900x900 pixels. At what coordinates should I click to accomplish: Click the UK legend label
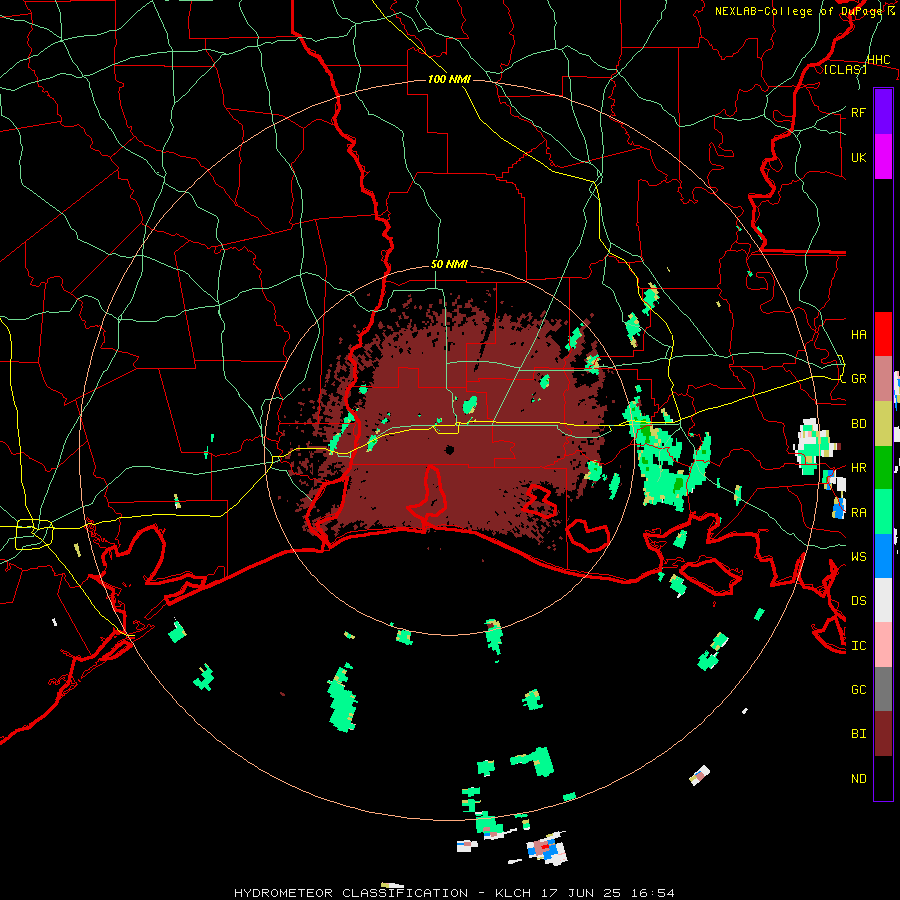858,157
